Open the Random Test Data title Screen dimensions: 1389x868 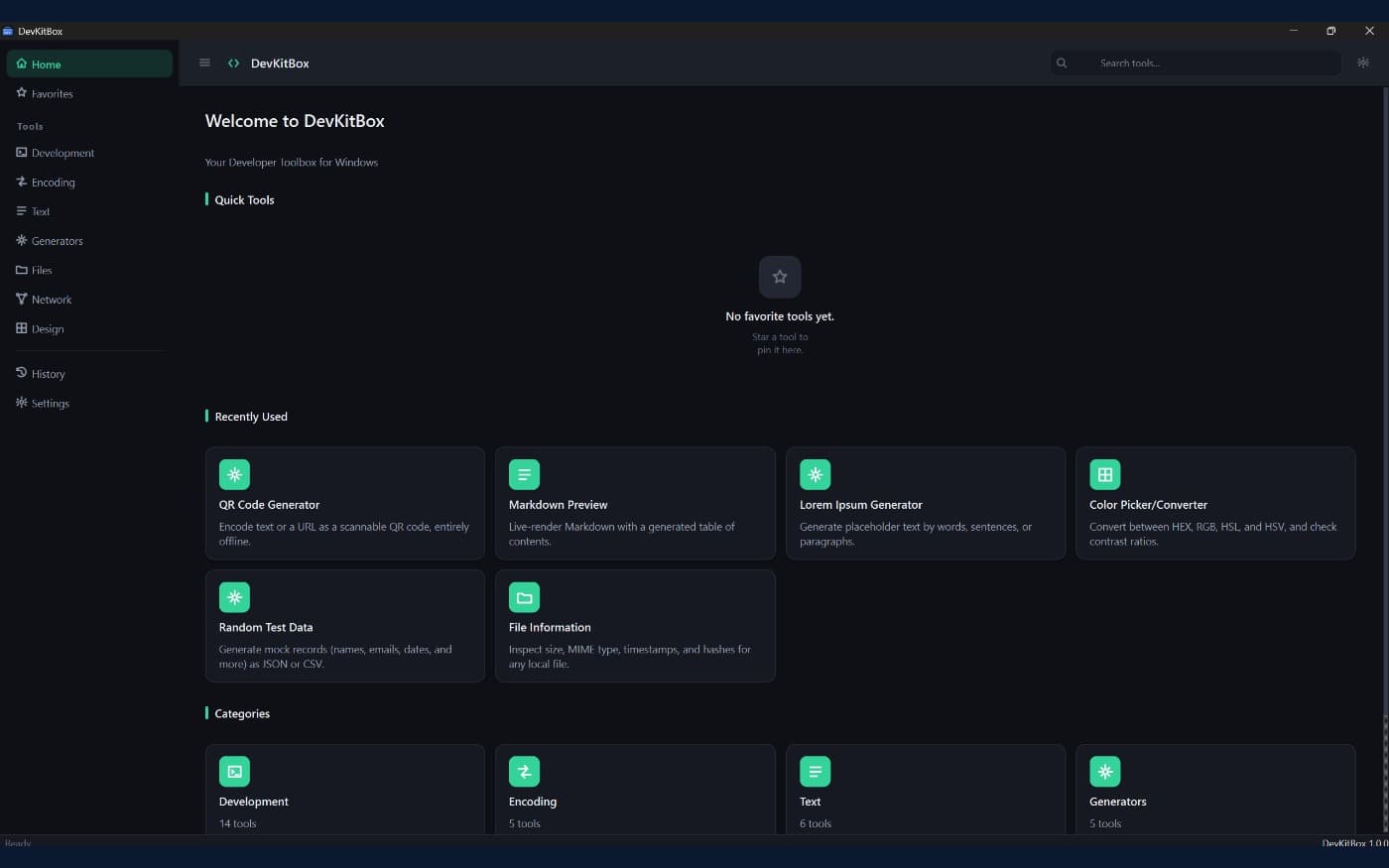[266, 628]
